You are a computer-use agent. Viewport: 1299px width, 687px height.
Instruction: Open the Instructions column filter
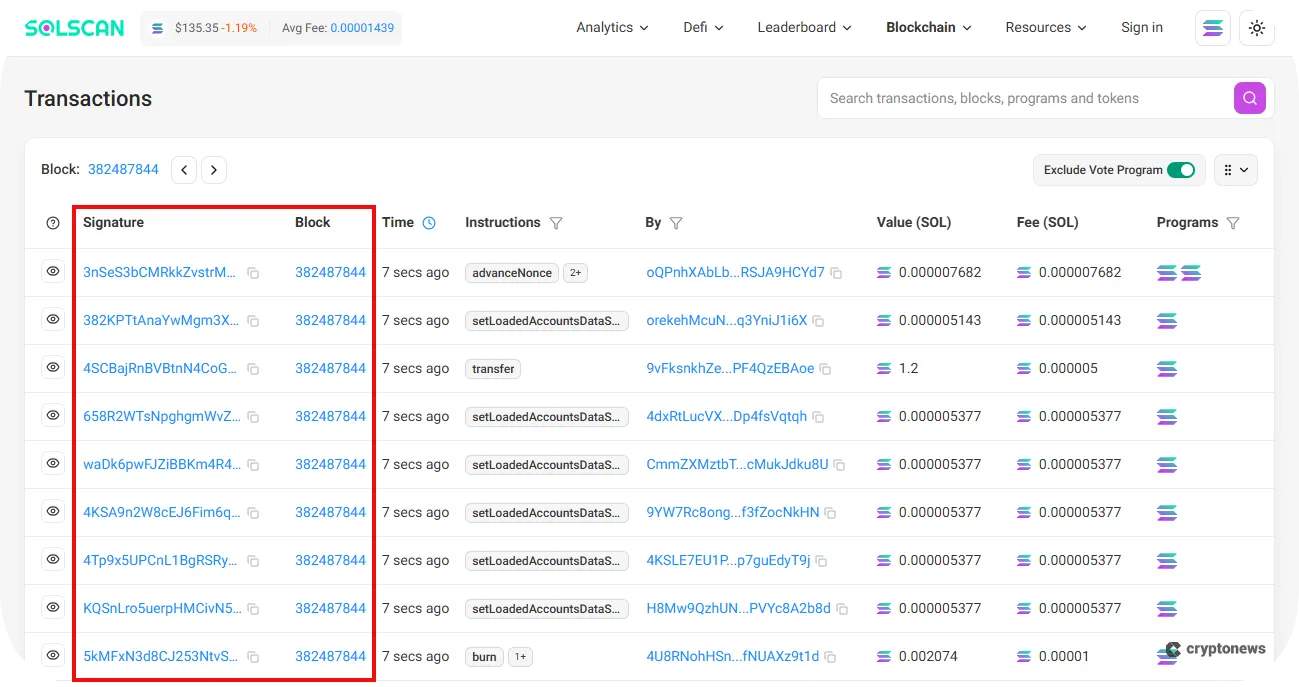pyautogui.click(x=557, y=223)
